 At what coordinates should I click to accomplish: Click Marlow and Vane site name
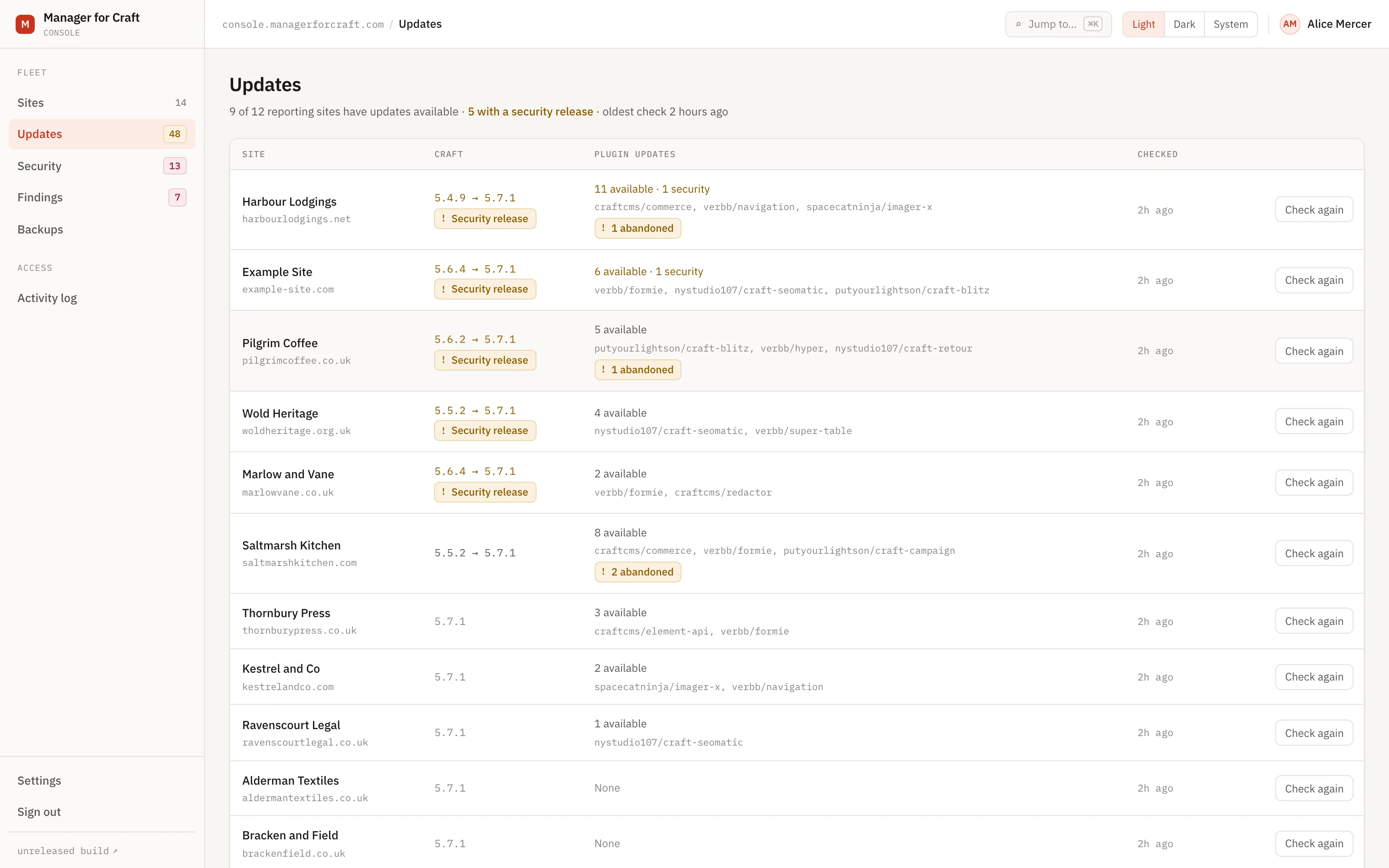click(x=288, y=474)
